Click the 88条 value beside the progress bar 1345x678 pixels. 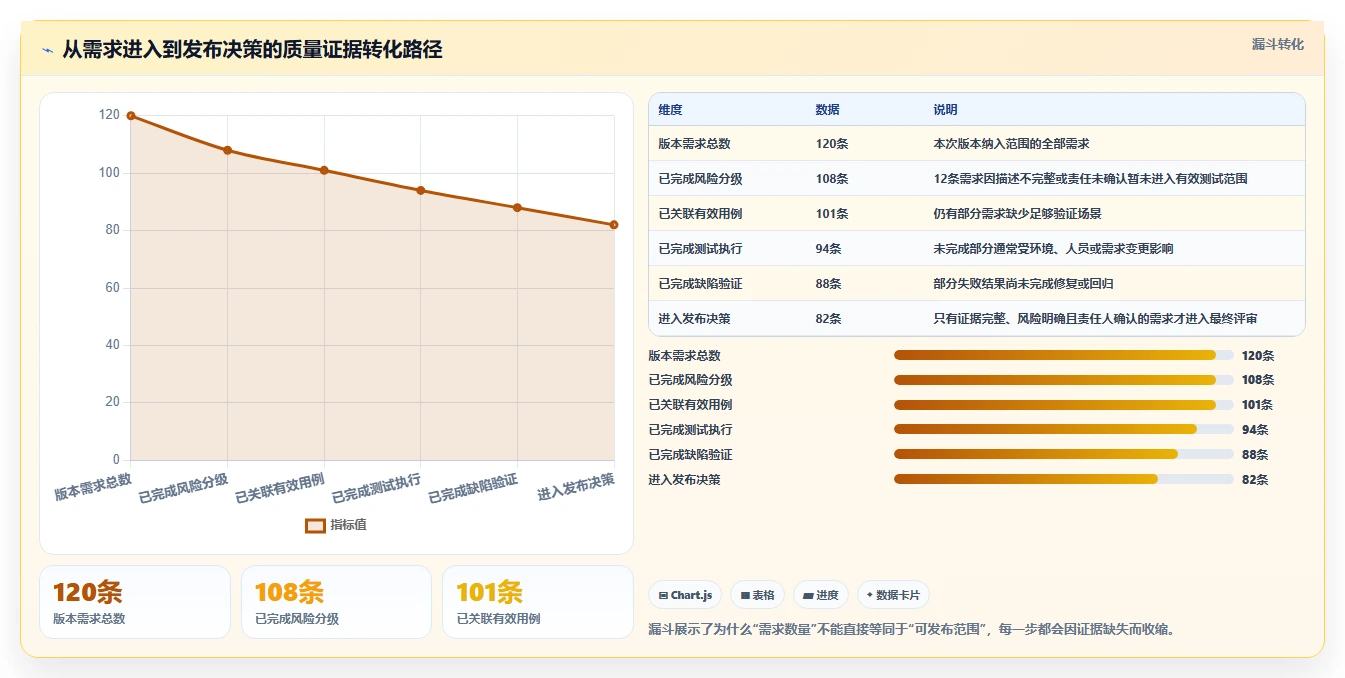point(1255,455)
